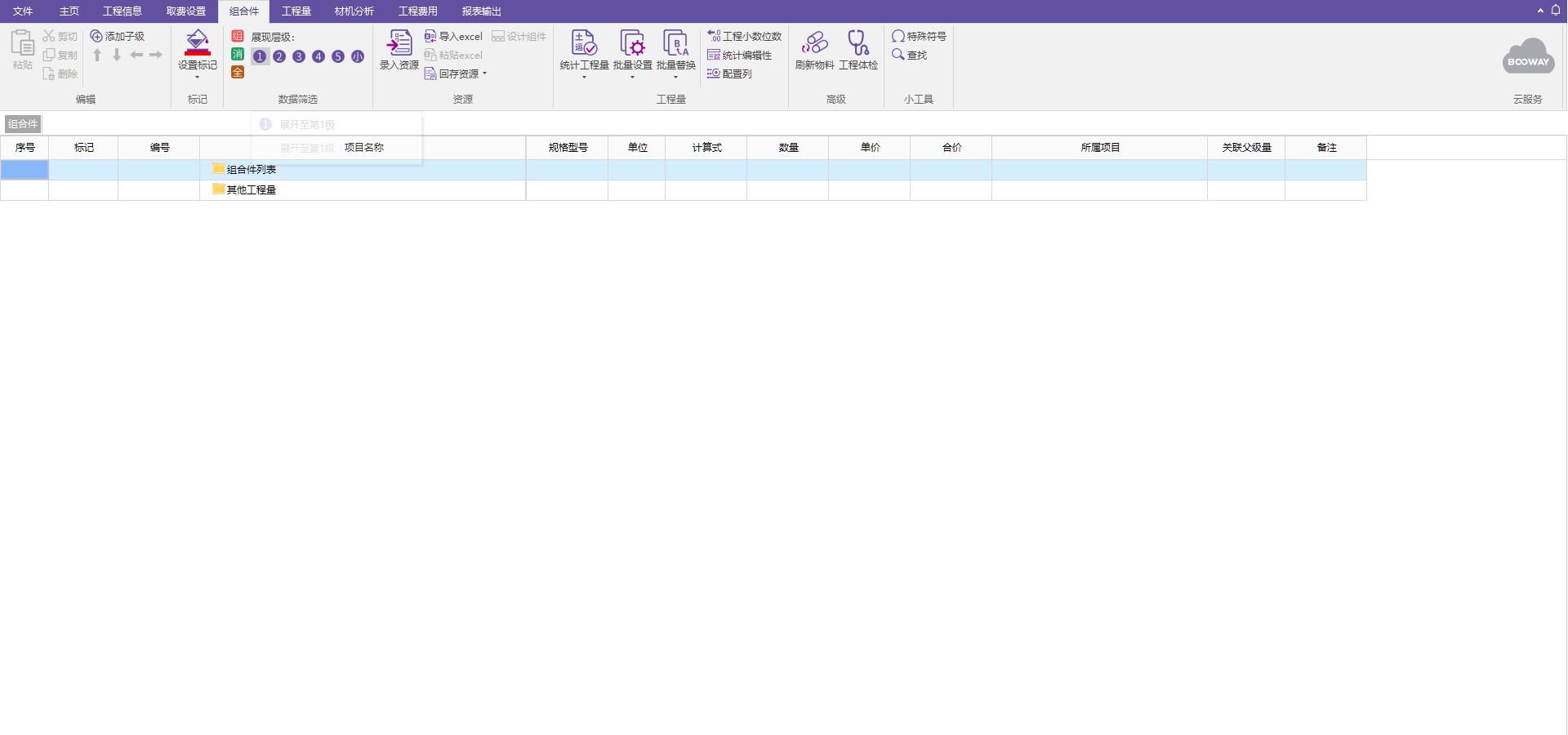This screenshot has height=735, width=1568.
Task: Click the 规格型号 column header
Action: tap(568, 148)
